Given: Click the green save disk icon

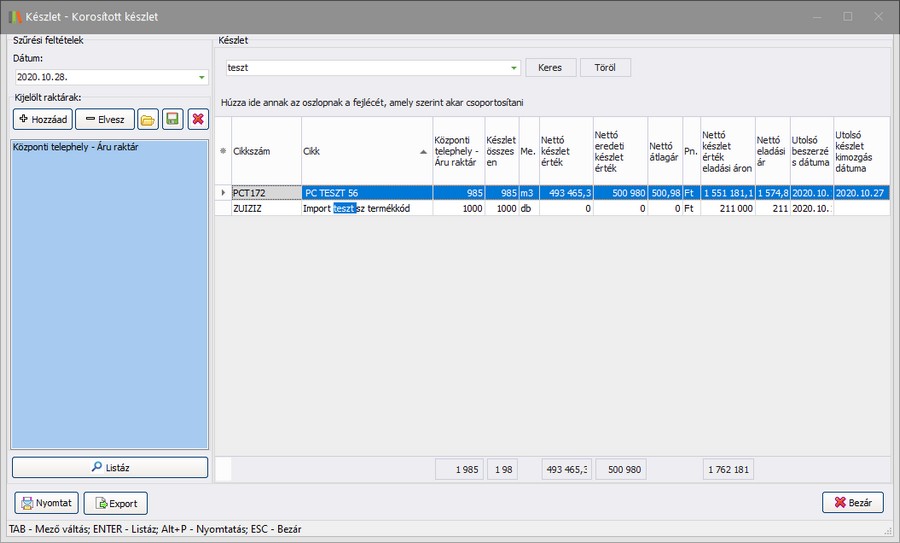Looking at the screenshot, I should [173, 120].
